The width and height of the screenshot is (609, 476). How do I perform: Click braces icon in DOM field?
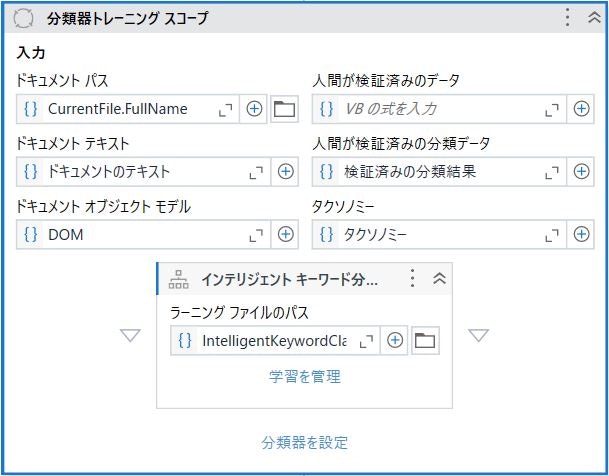point(31,235)
